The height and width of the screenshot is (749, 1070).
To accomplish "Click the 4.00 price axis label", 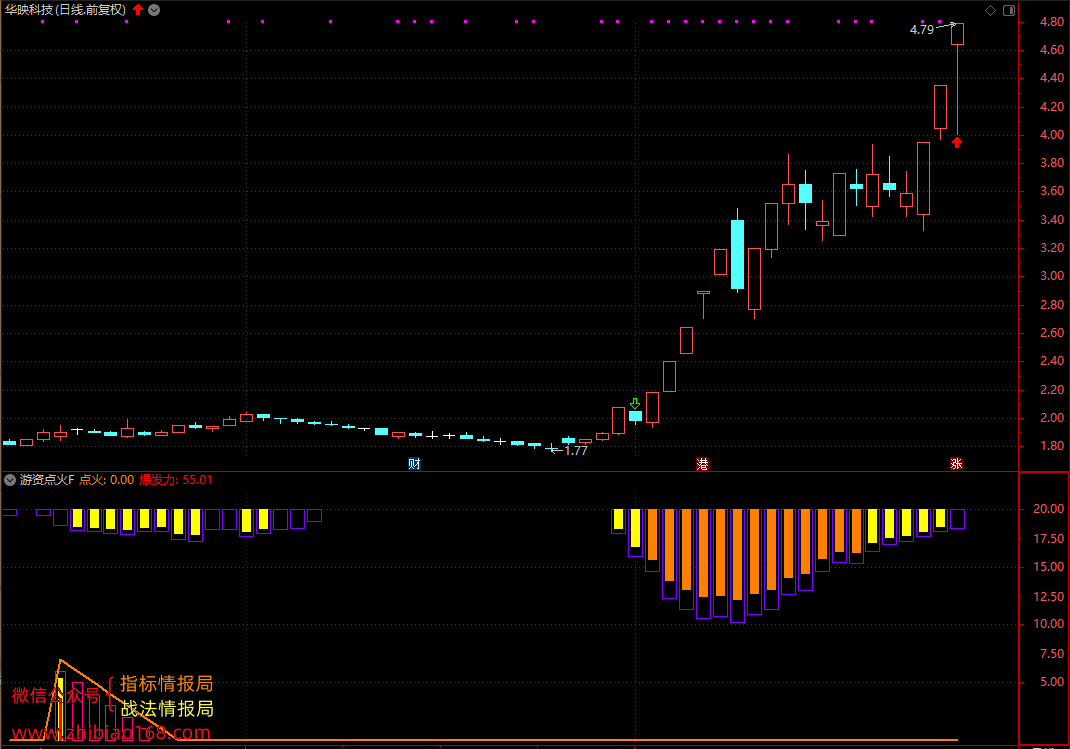I will click(1052, 135).
